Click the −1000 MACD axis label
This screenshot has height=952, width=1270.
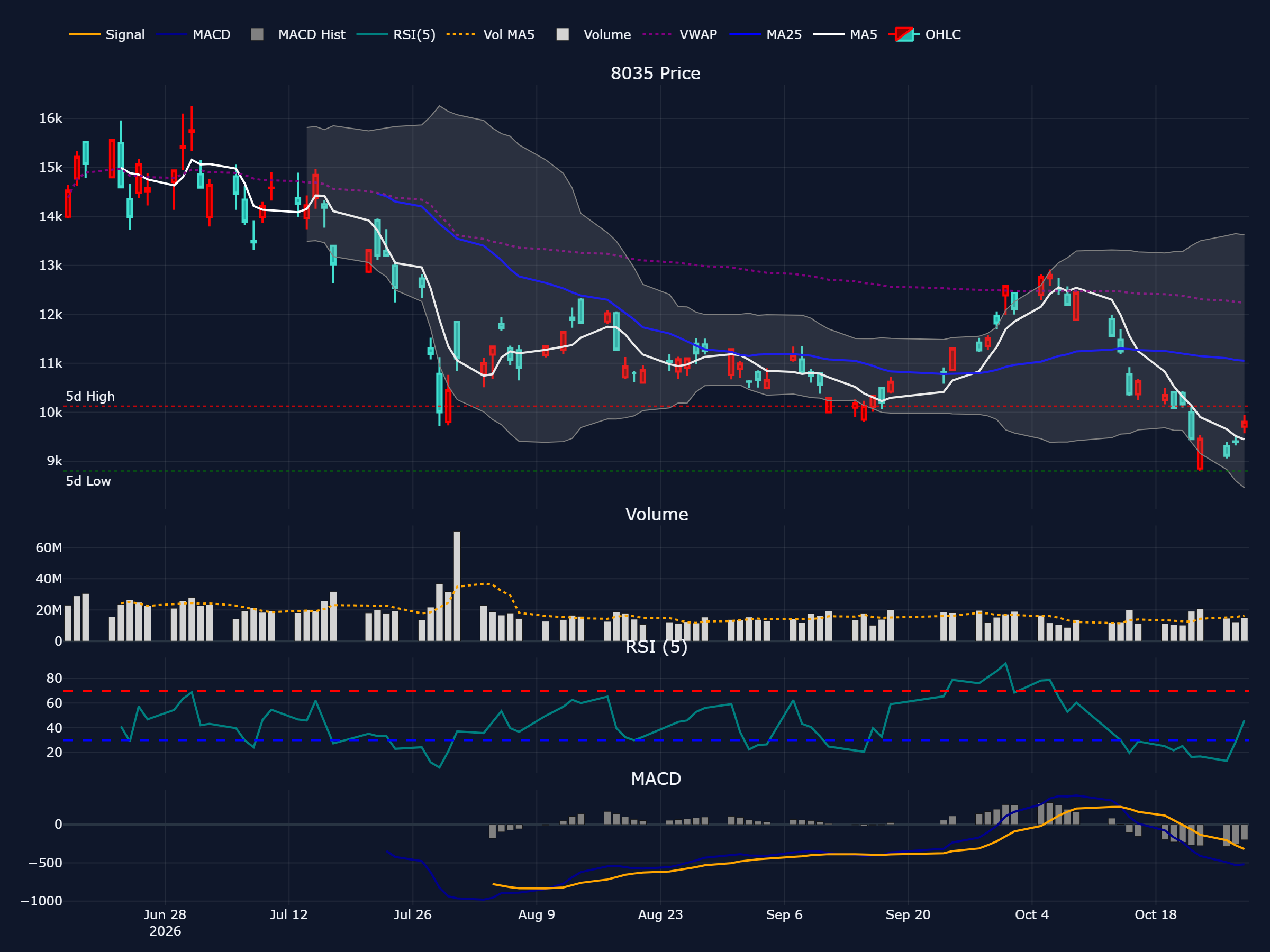tap(41, 901)
